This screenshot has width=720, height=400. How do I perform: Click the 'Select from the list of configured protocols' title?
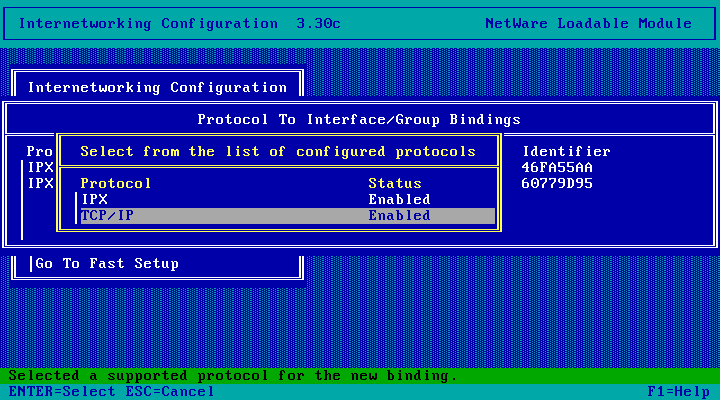pyautogui.click(x=278, y=151)
